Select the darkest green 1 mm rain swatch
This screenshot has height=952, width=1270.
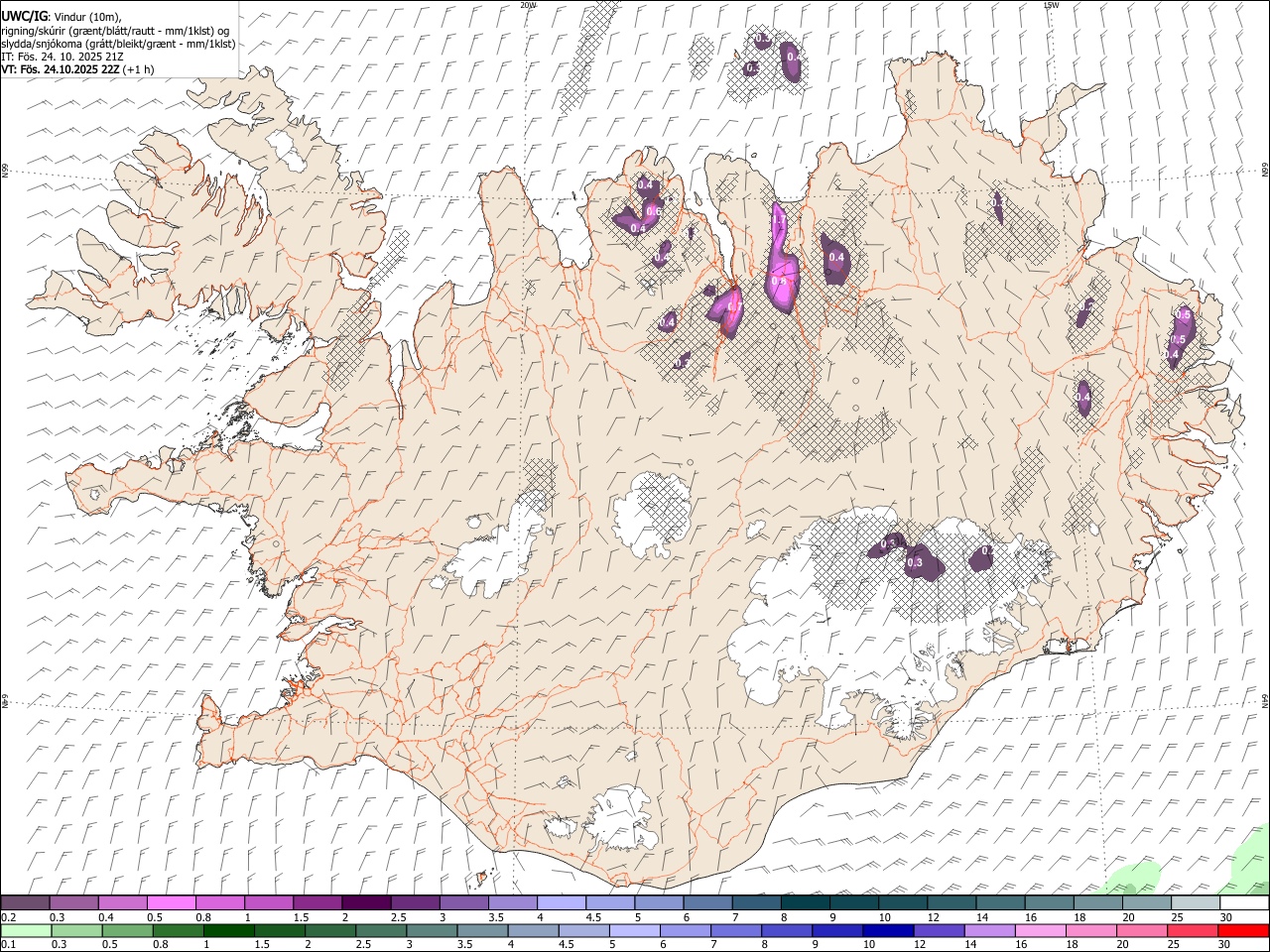pos(227,930)
